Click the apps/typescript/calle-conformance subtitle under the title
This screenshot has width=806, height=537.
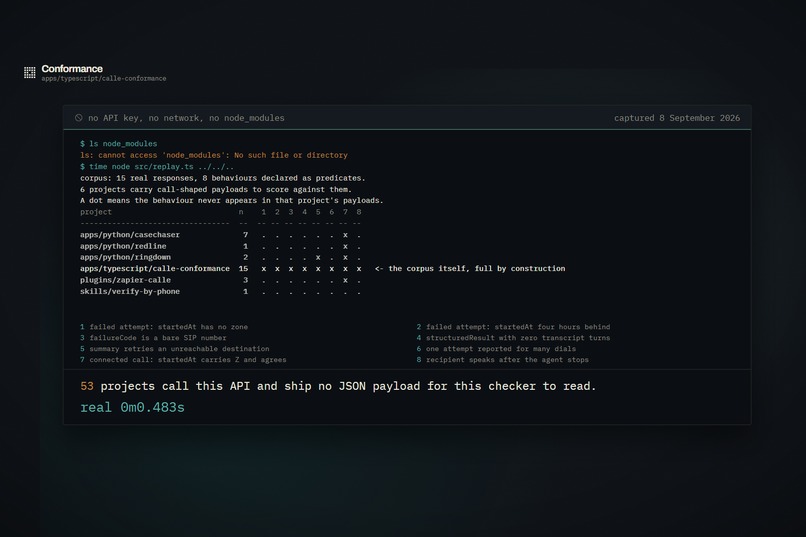(104, 79)
